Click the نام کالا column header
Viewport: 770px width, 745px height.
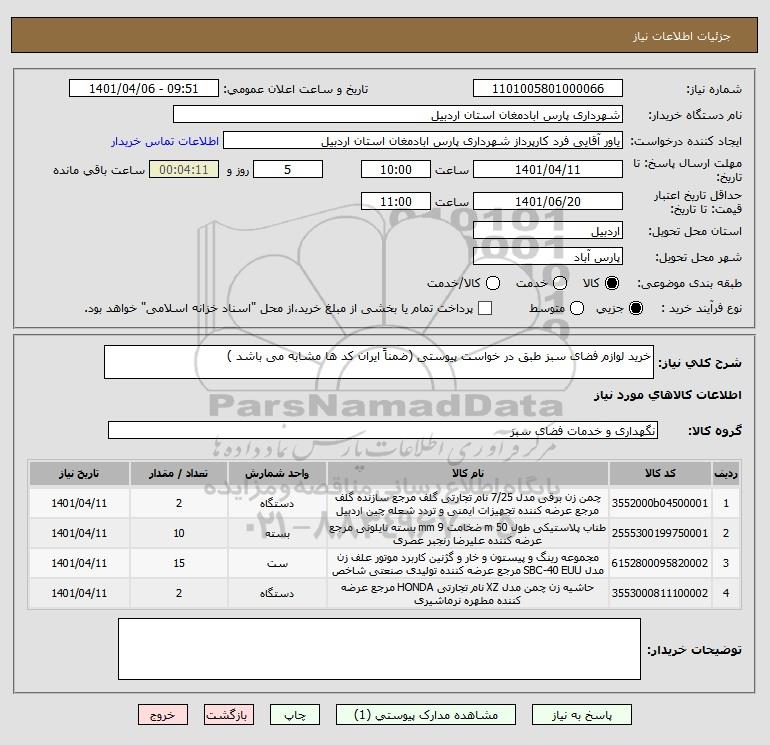click(x=468, y=473)
